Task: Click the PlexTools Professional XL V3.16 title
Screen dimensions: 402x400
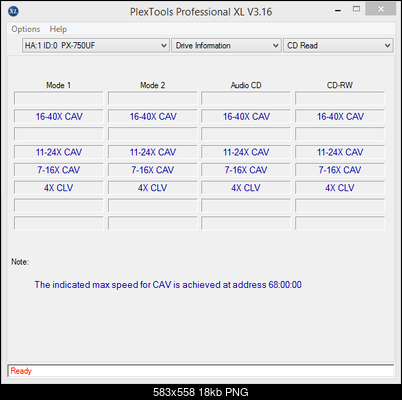Action: coord(201,12)
